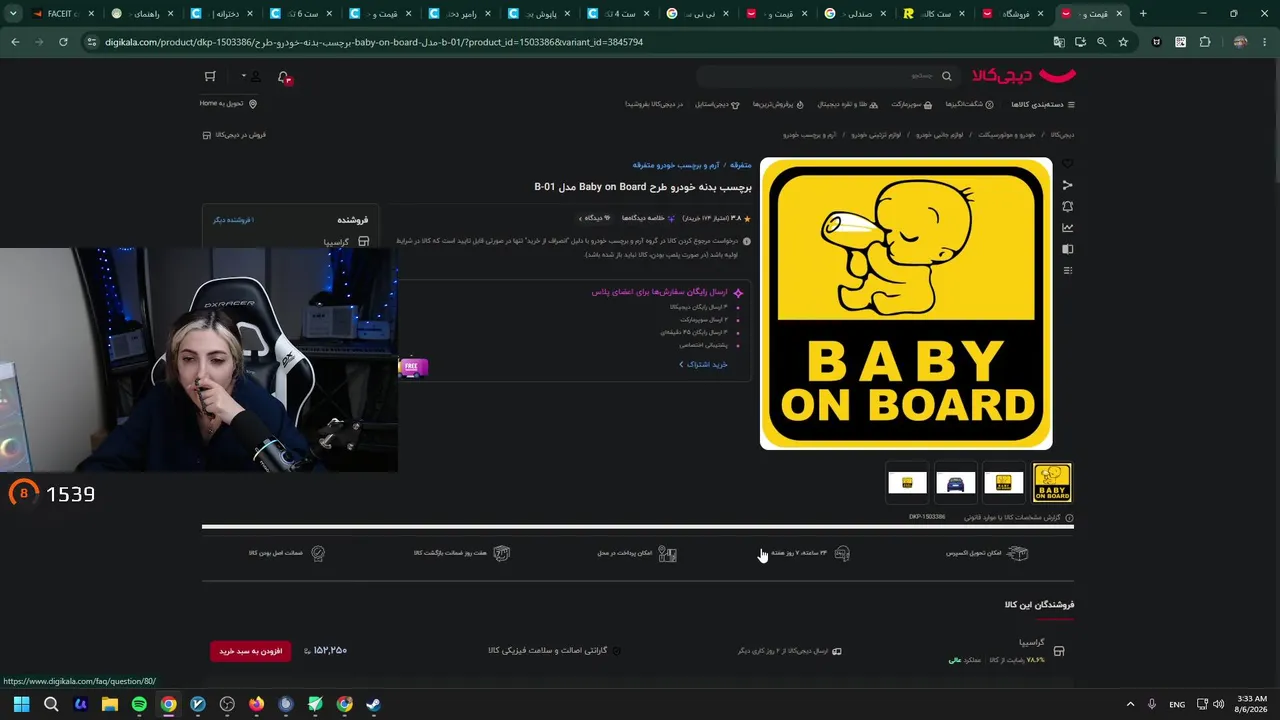Open the shopping cart icon
This screenshot has height=720, width=1280.
(210, 77)
